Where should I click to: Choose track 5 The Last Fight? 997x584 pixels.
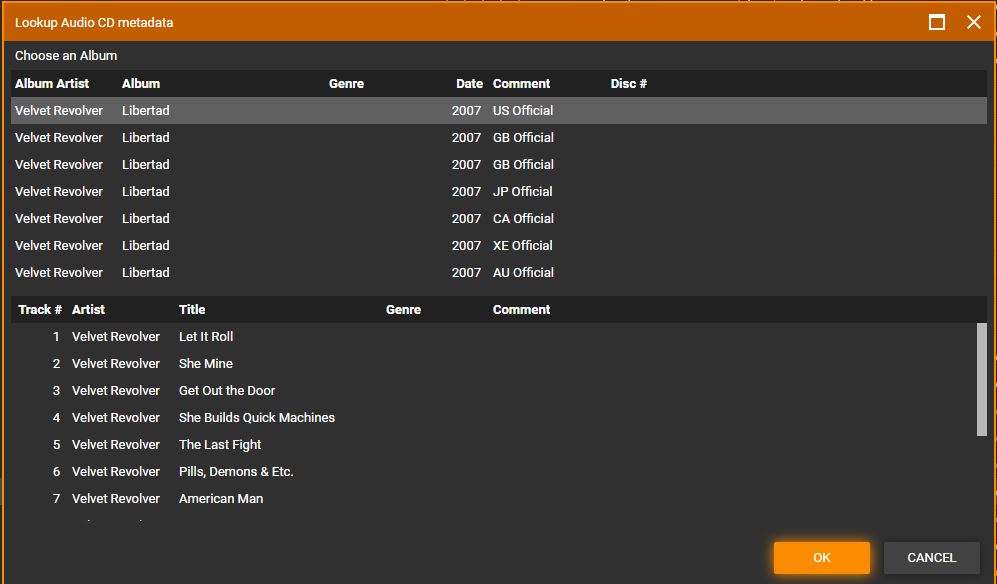click(220, 445)
